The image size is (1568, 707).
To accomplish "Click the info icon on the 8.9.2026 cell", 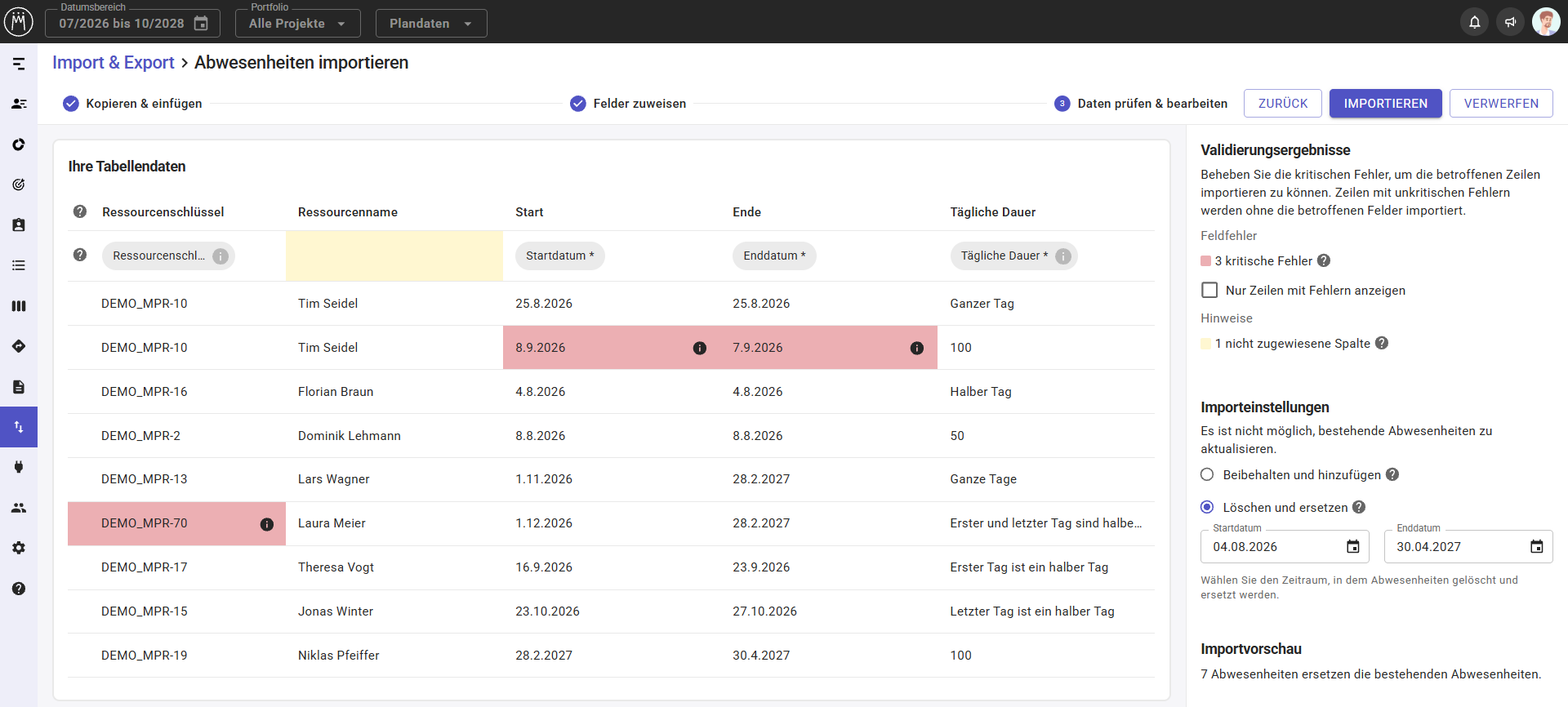I will (x=700, y=348).
